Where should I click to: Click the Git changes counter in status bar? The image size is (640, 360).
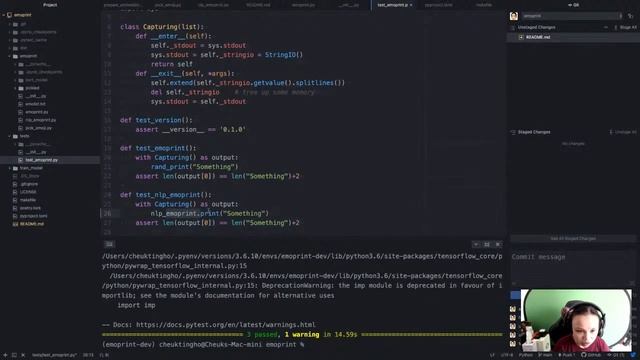(x=615, y=355)
